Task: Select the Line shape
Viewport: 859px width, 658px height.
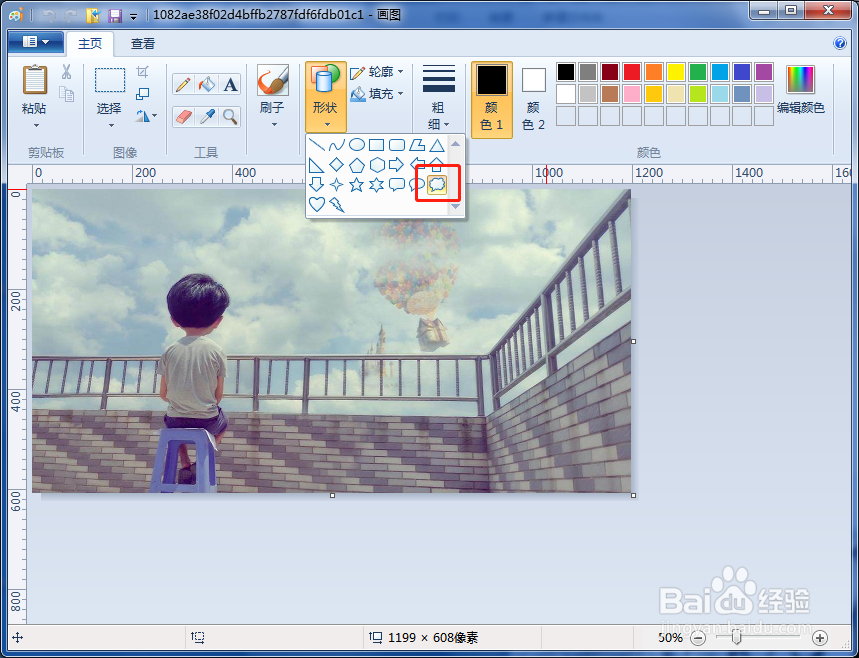Action: coord(317,145)
